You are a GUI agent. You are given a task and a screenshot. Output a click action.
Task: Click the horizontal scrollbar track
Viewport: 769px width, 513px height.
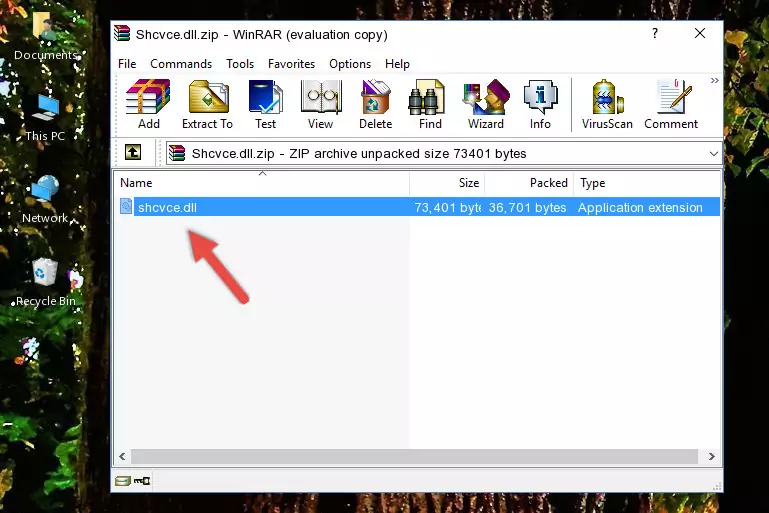(414, 457)
